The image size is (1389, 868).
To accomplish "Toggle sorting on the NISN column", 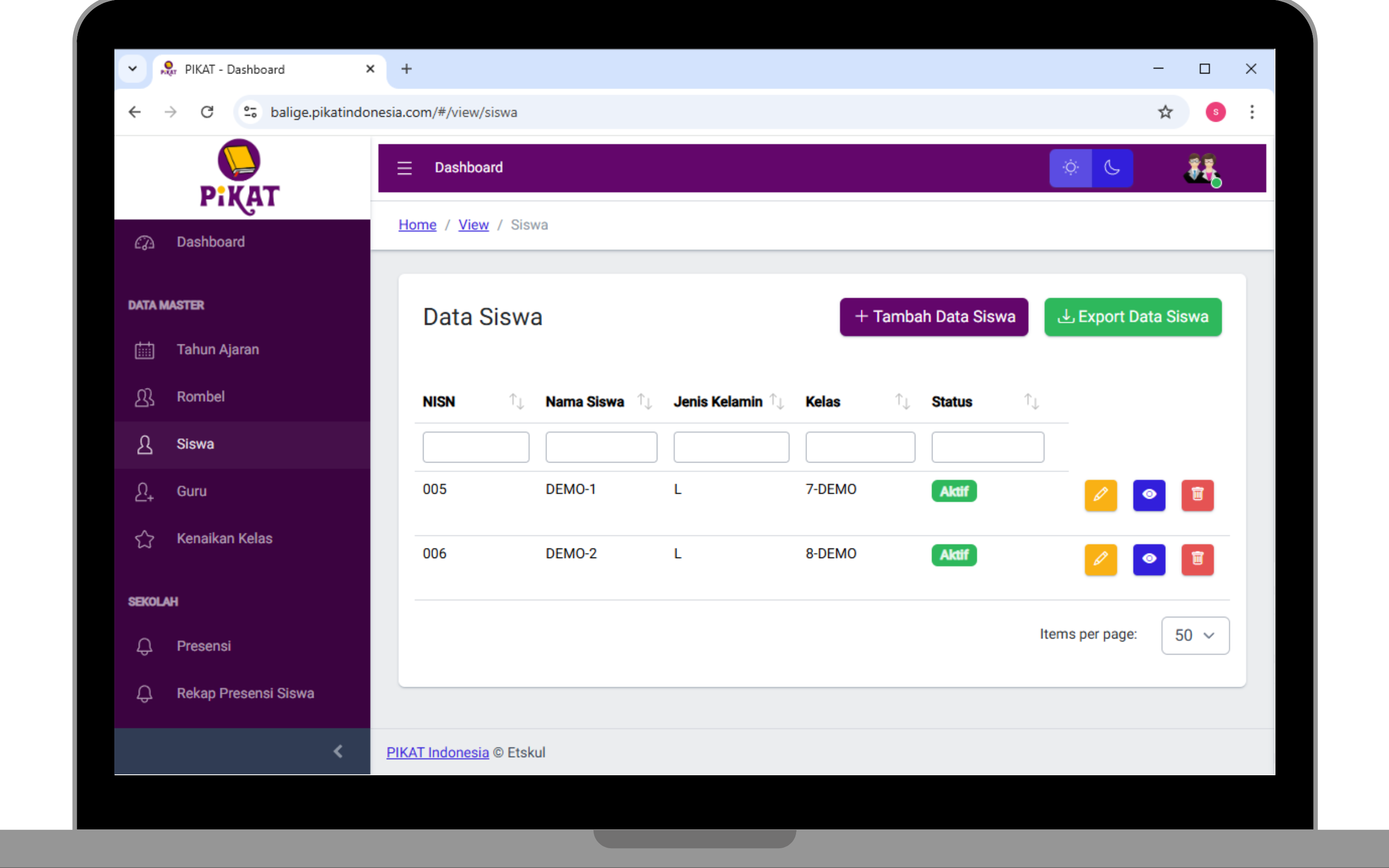I will tap(516, 401).
